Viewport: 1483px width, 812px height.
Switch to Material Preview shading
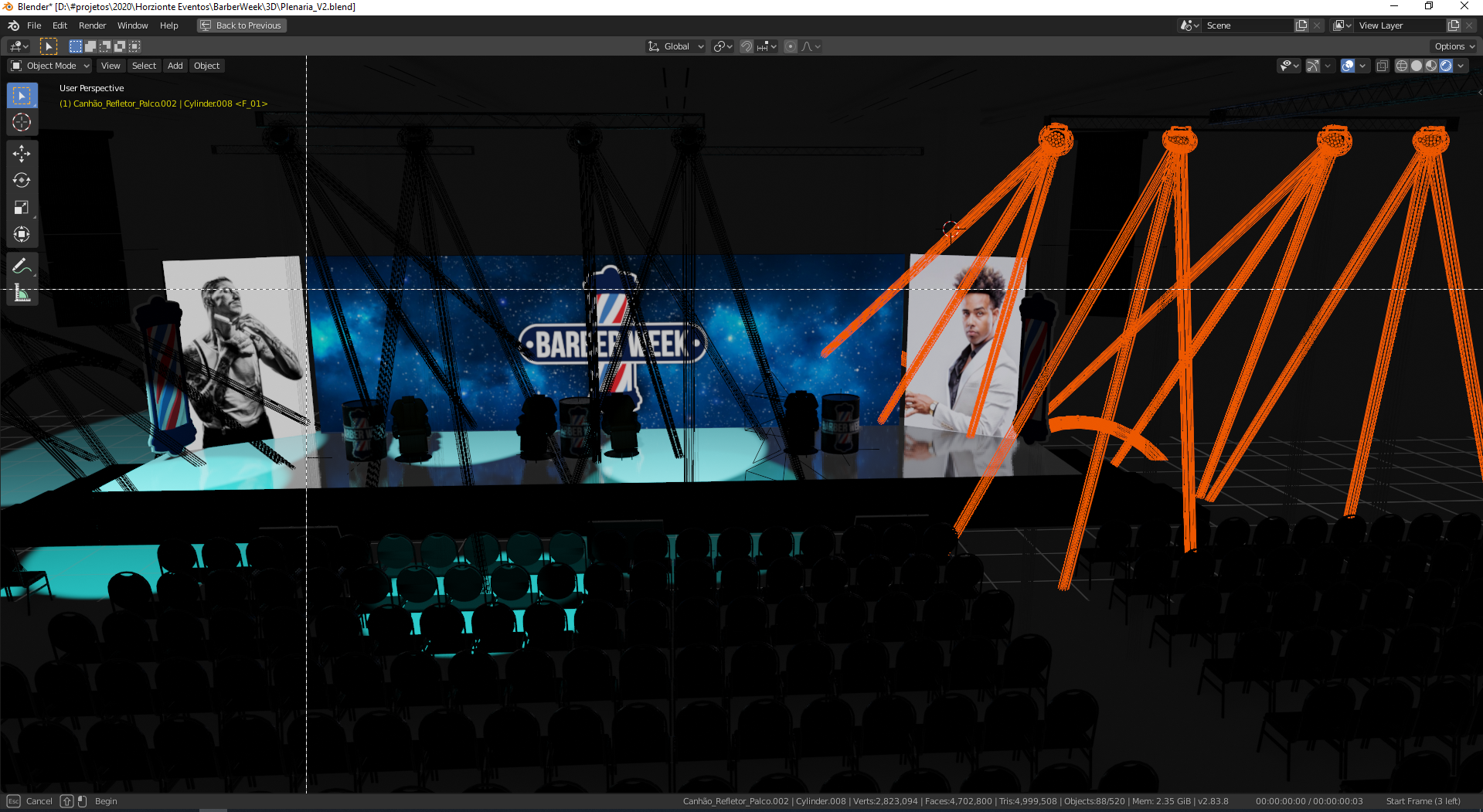pos(1431,66)
